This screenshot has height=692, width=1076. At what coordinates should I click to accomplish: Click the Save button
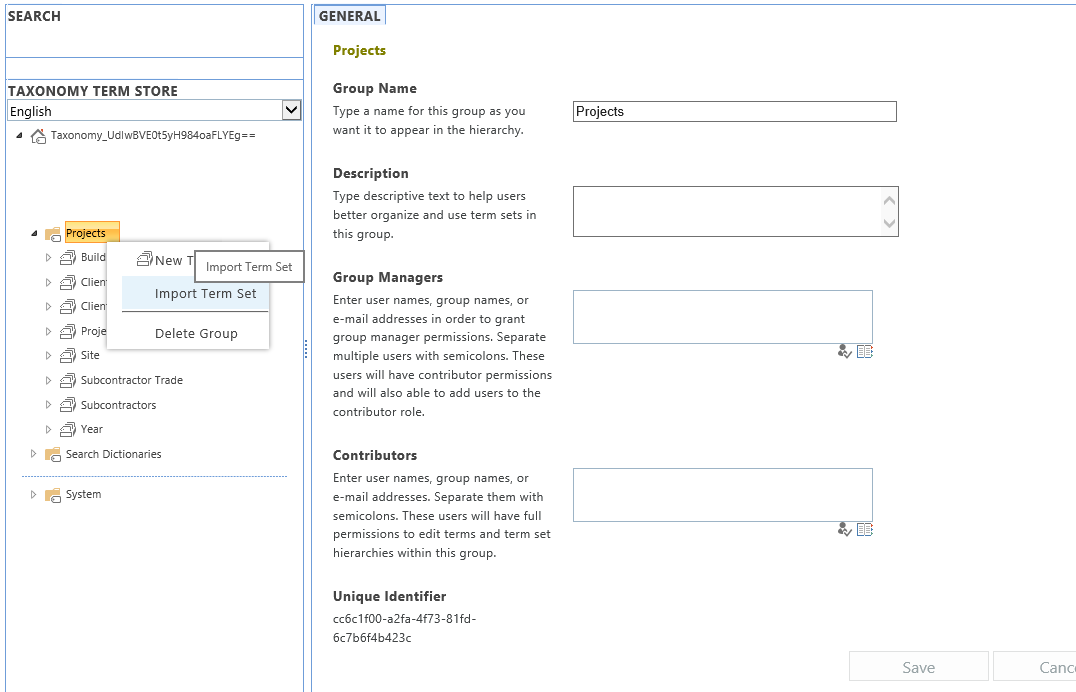click(918, 667)
